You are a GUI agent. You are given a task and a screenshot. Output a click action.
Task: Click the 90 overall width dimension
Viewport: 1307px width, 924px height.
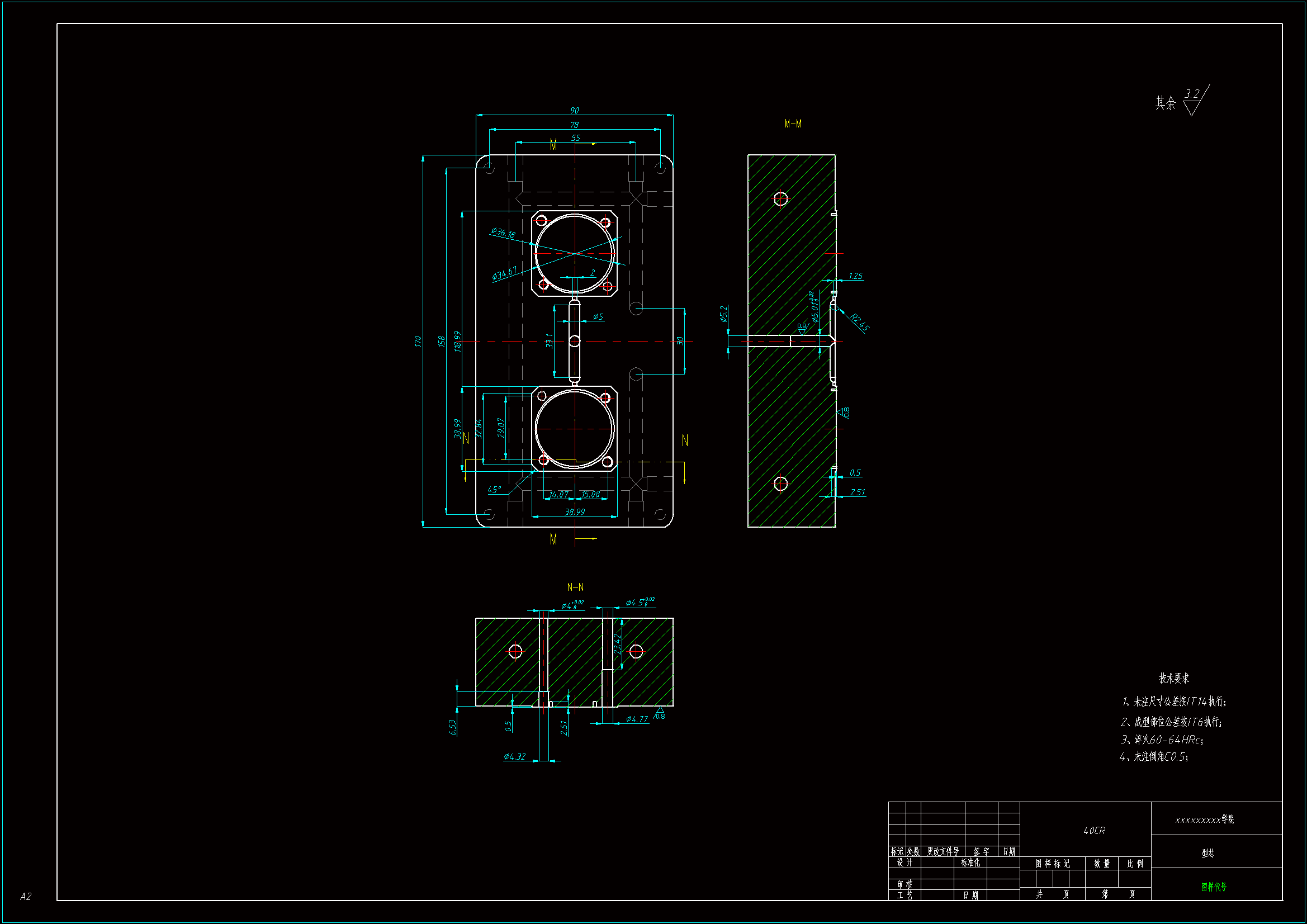574,111
